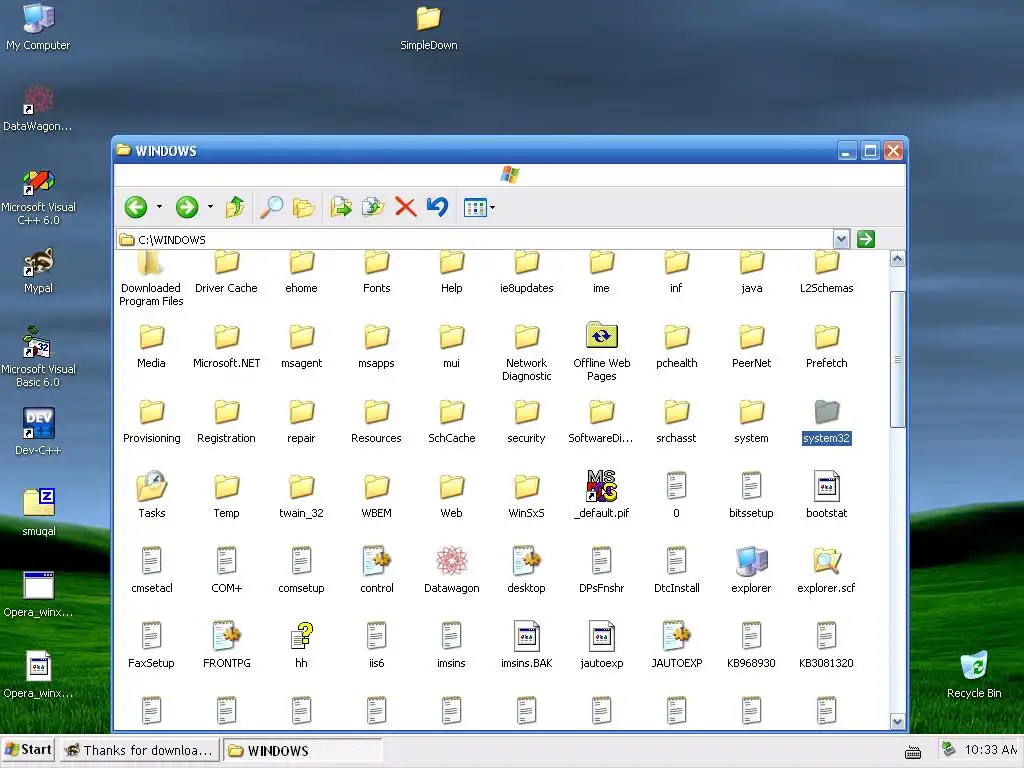The width and height of the screenshot is (1024, 768).
Task: Select the smuqal zip file icon
Action: pos(39,512)
